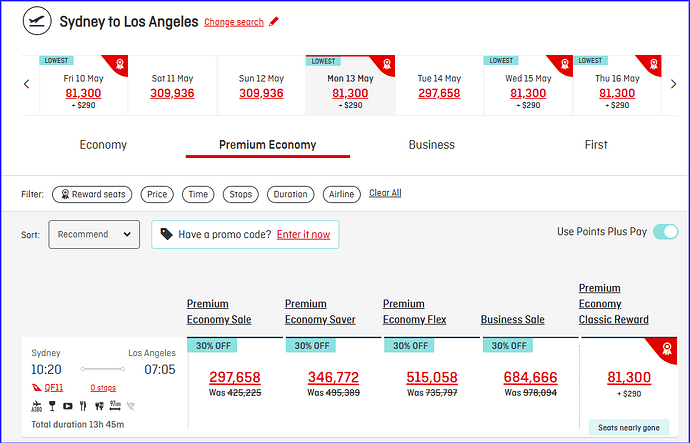Viewport: 690px width, 443px height.
Task: Toggle the Reward seats filter chip
Action: [x=92, y=194]
